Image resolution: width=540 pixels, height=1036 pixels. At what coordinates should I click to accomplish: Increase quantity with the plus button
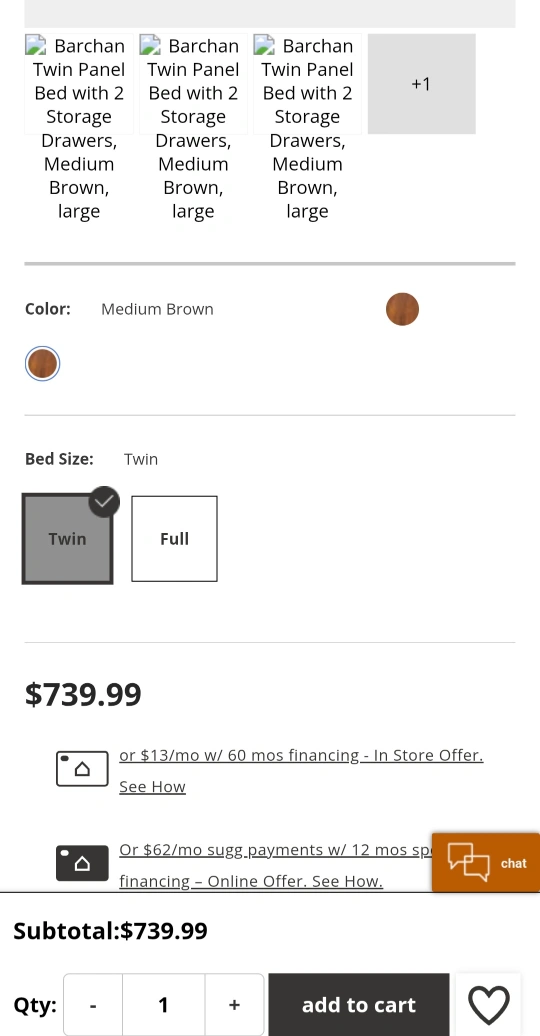coord(234,1005)
